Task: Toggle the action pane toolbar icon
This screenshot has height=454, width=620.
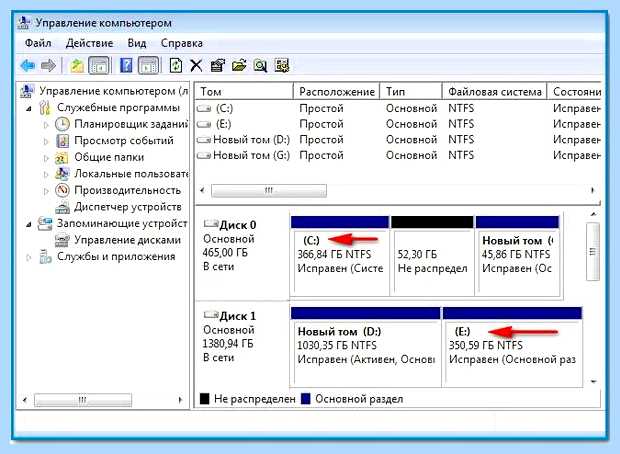Action: [x=149, y=65]
